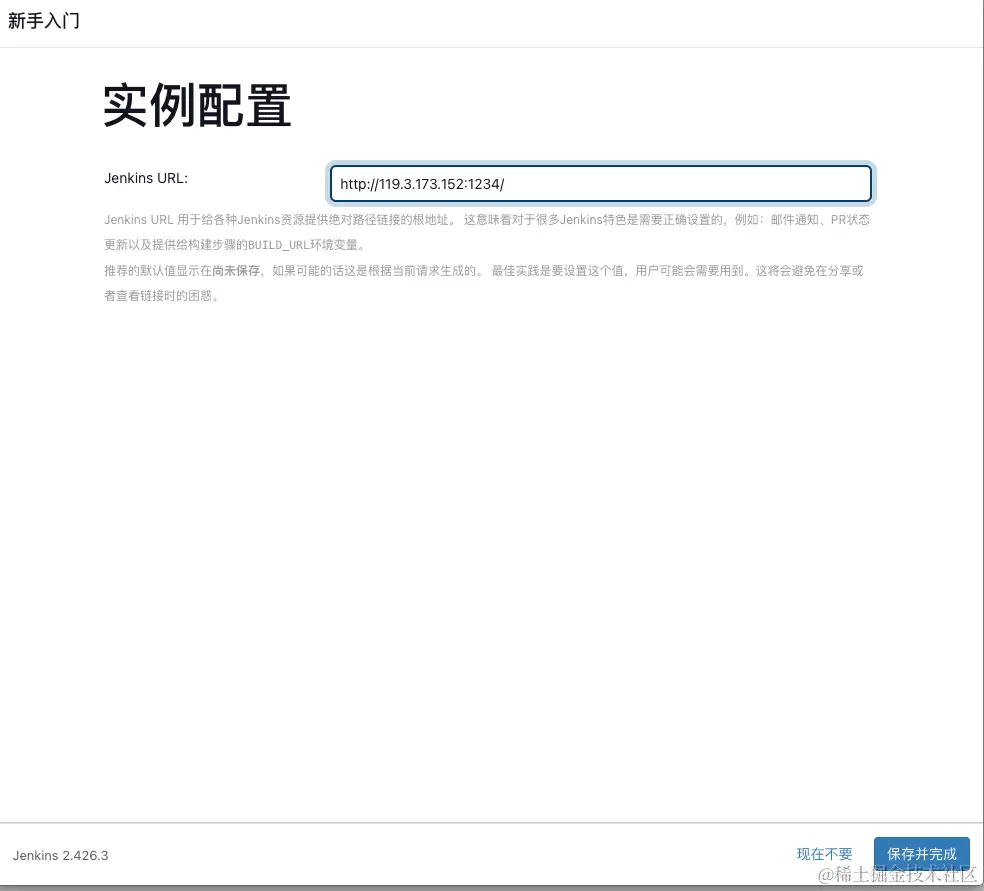Screen dimensions: 984x891
Task: Click the Jenkins 2.426.3 version label
Action: [x=60, y=856]
